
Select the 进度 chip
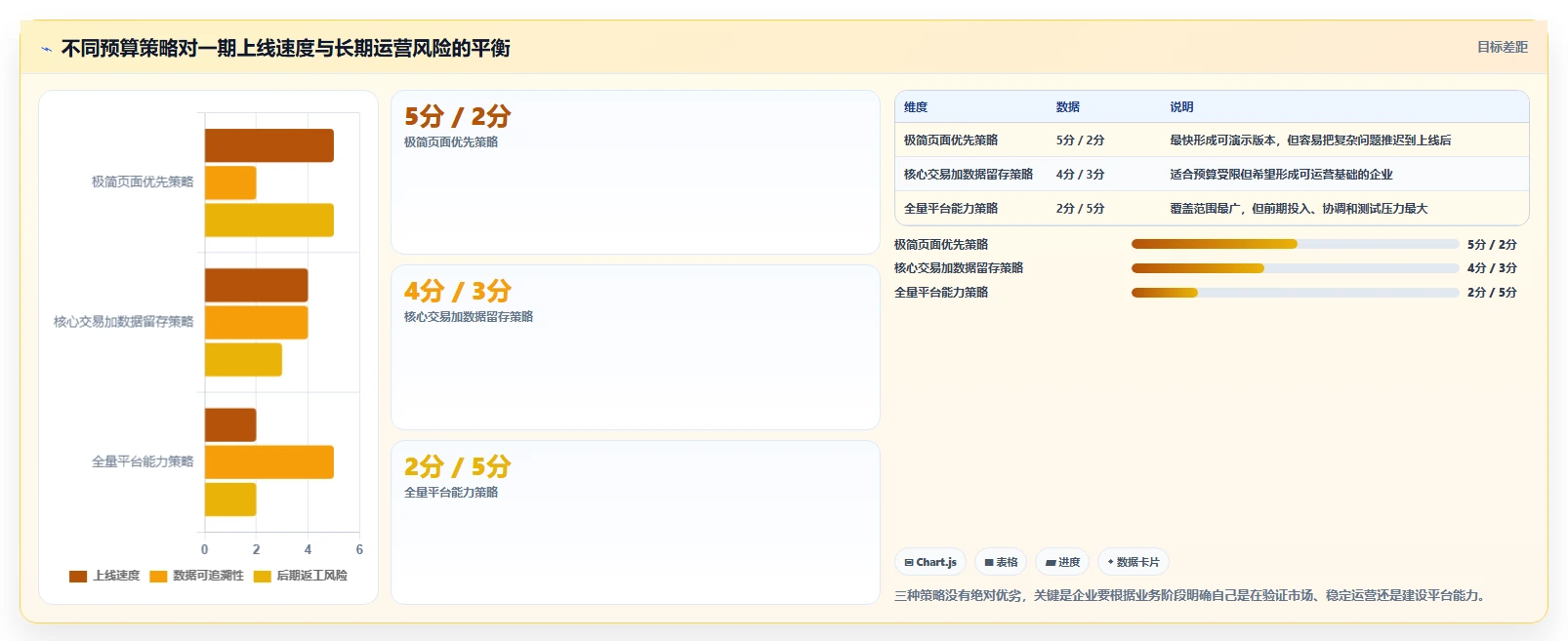pos(1062,562)
